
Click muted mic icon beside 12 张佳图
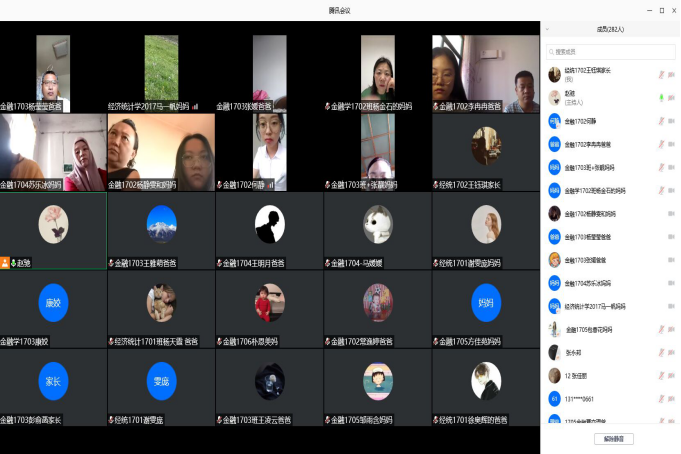[660, 375]
